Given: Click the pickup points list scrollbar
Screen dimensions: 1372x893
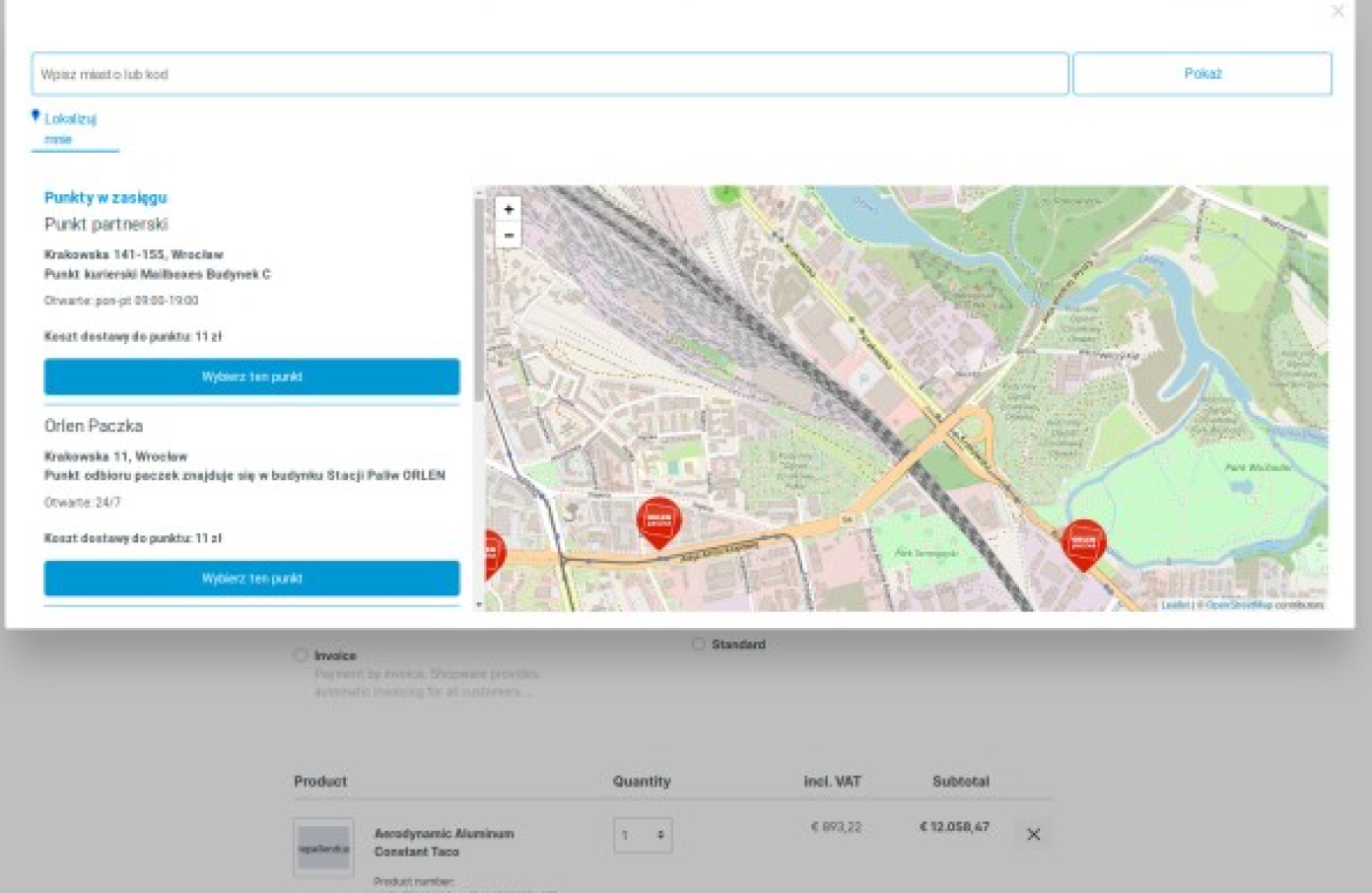Looking at the screenshot, I should pos(480,301).
